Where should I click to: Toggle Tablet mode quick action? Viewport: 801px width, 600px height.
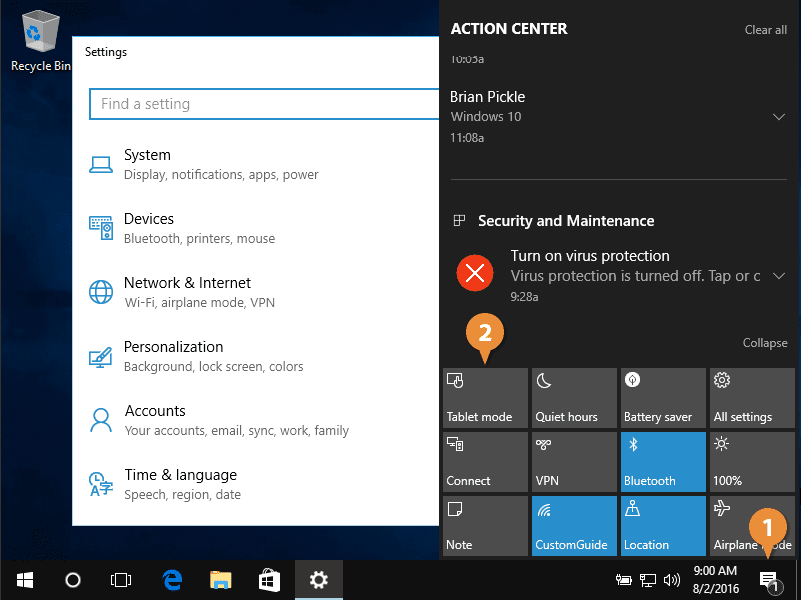[x=485, y=398]
